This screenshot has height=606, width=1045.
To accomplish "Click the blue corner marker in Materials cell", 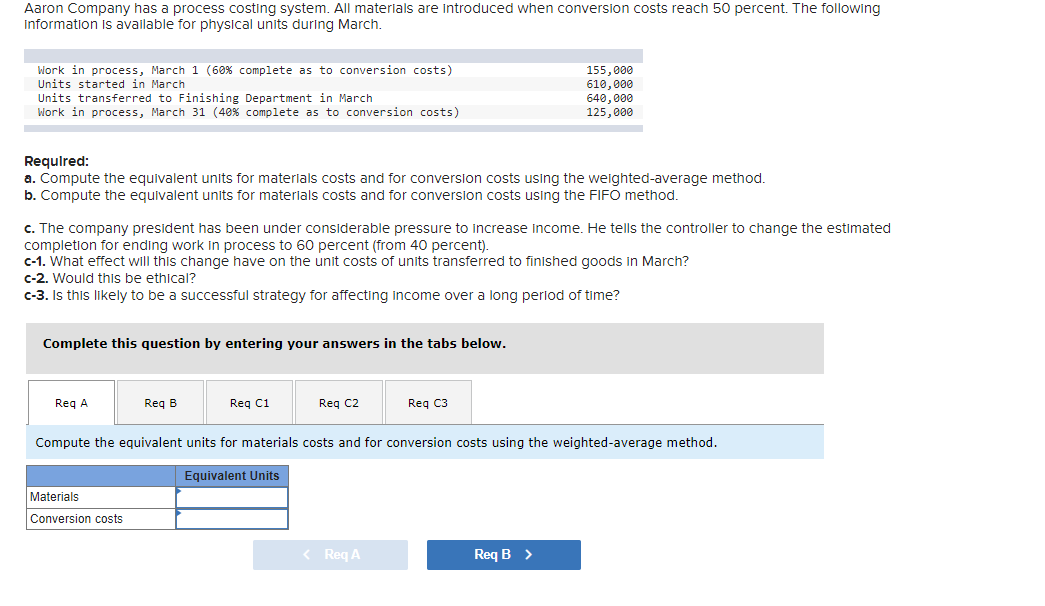I will coord(180,491).
